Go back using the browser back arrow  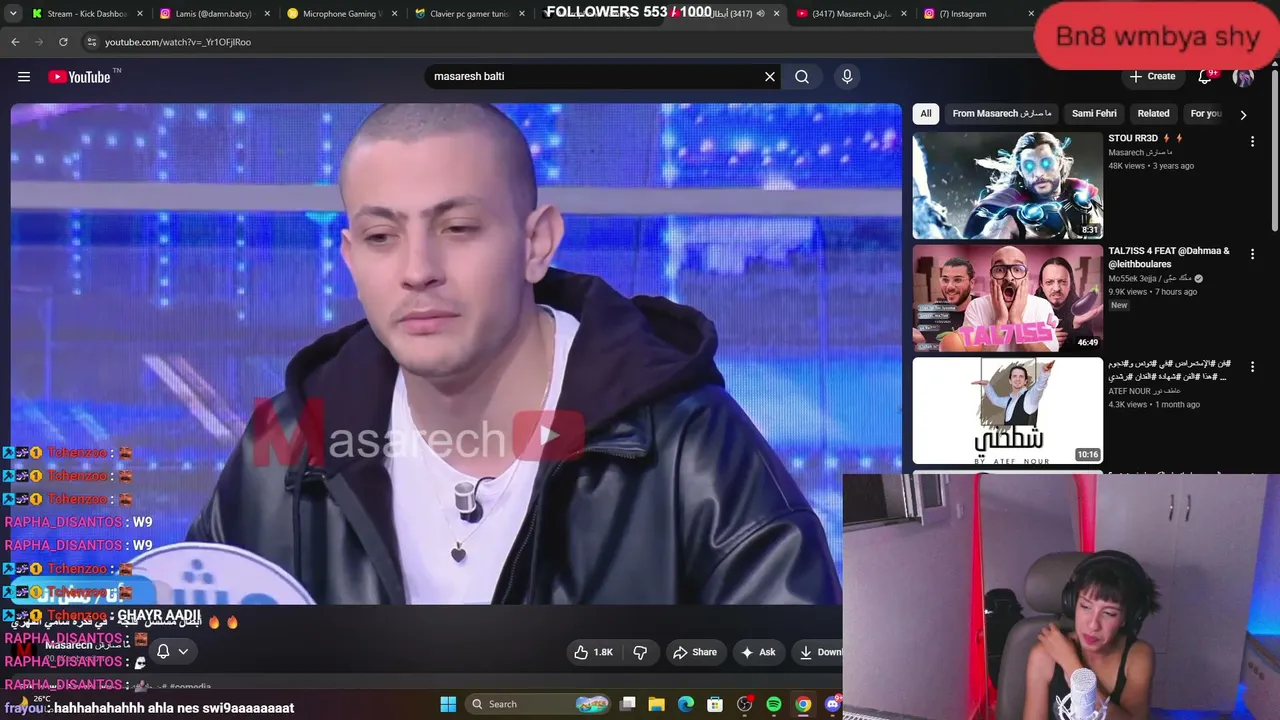(x=15, y=42)
